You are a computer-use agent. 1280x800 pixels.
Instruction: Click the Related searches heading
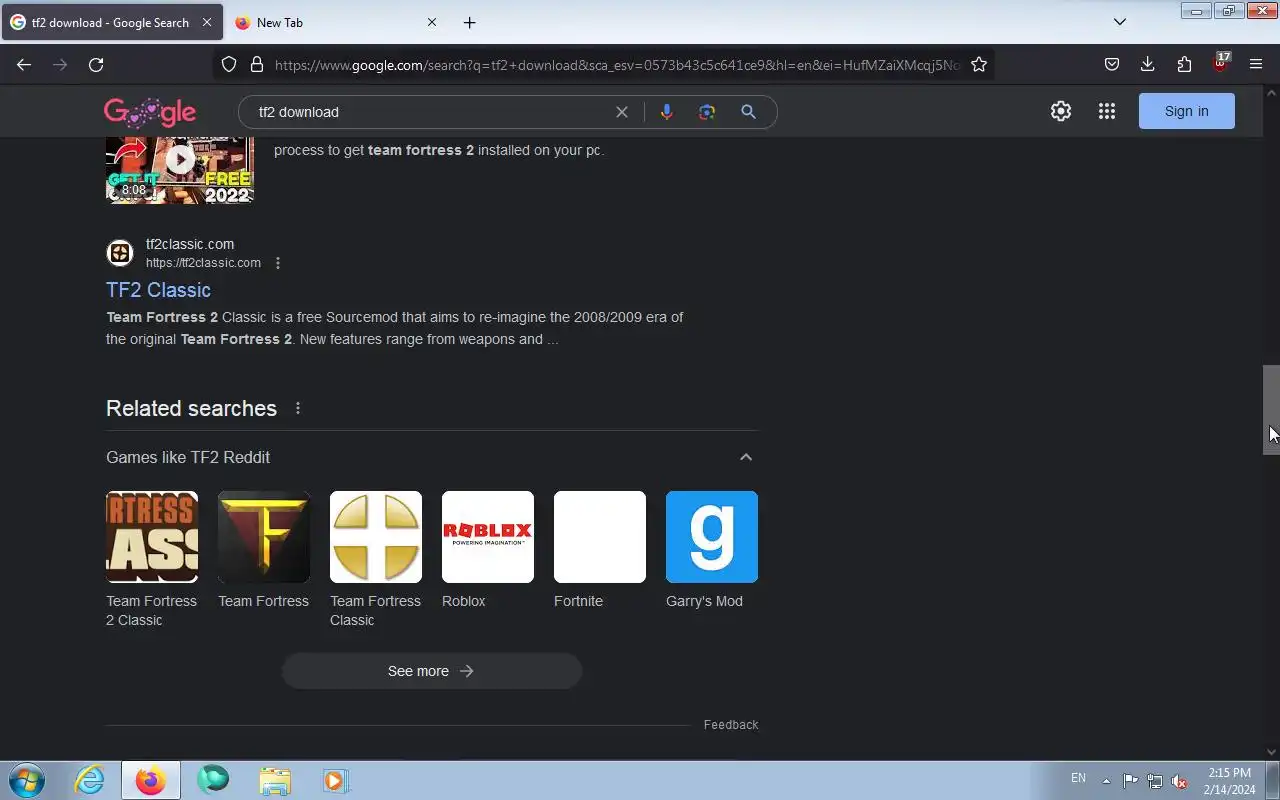(191, 408)
